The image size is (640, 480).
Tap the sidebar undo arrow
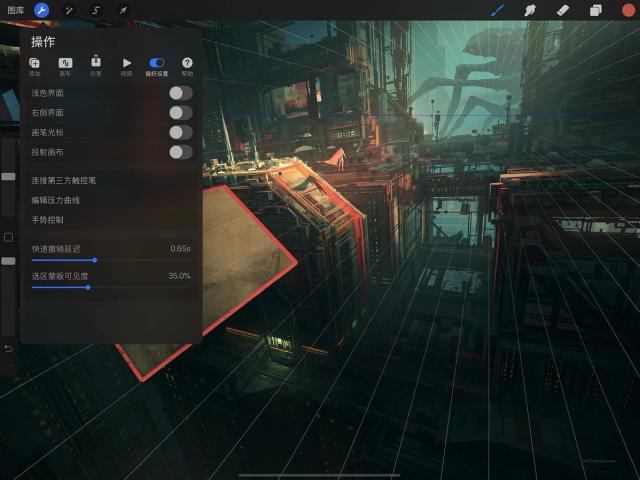point(8,348)
